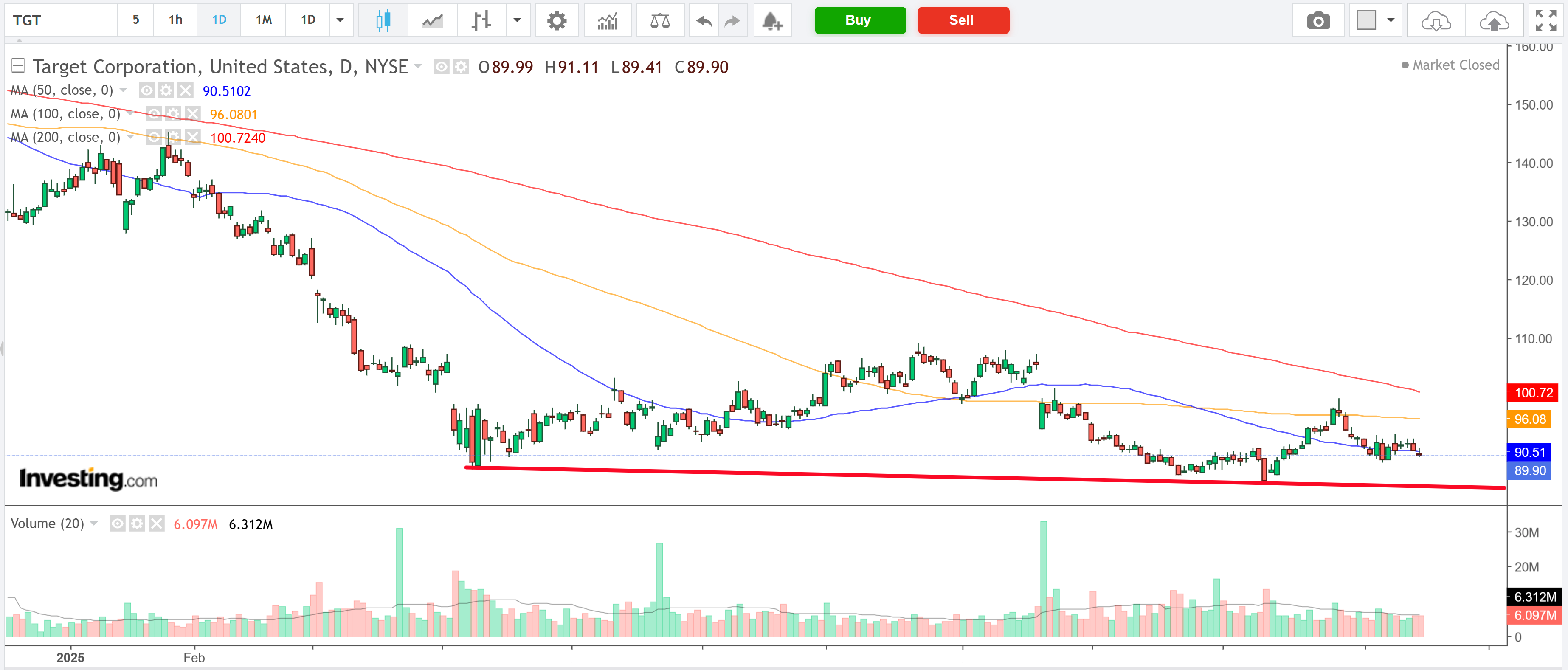Create a new price alert
This screenshot has width=1568, height=670.
pos(772,20)
